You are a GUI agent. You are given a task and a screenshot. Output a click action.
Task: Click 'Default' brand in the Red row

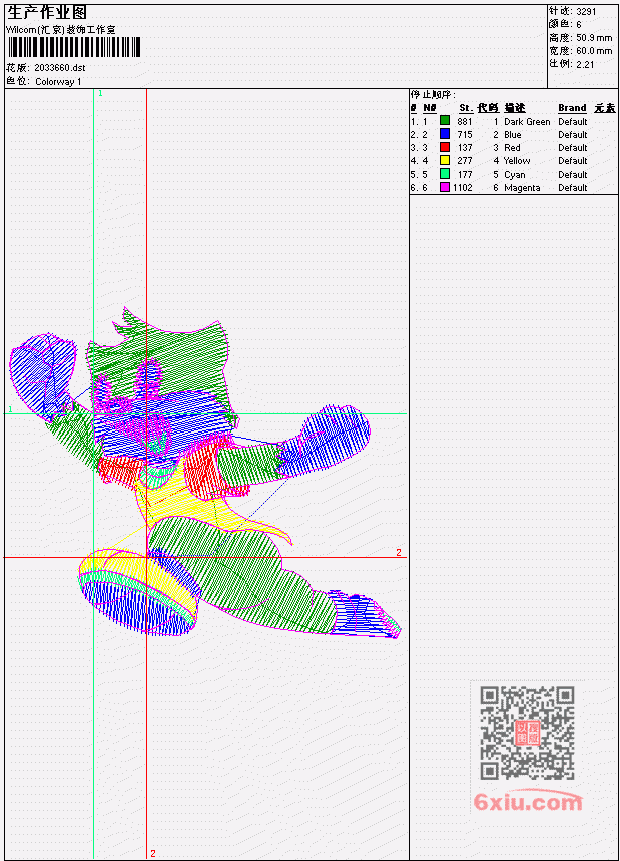pyautogui.click(x=573, y=148)
